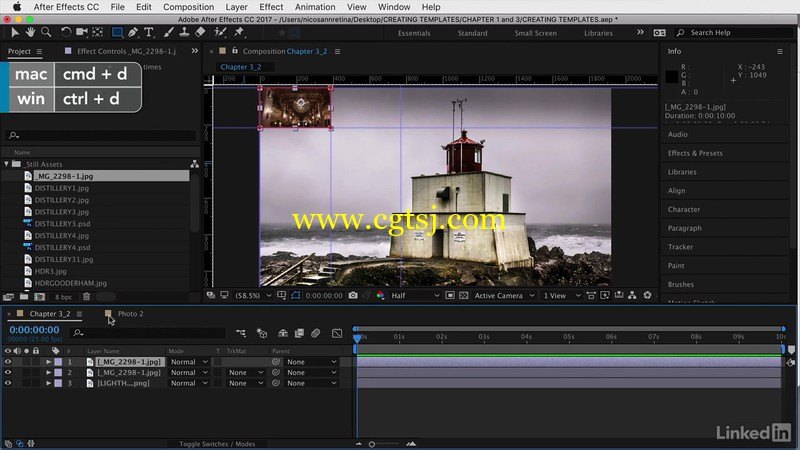The height and width of the screenshot is (450, 800).
Task: Open the Half resolution dropdown
Action: point(415,295)
